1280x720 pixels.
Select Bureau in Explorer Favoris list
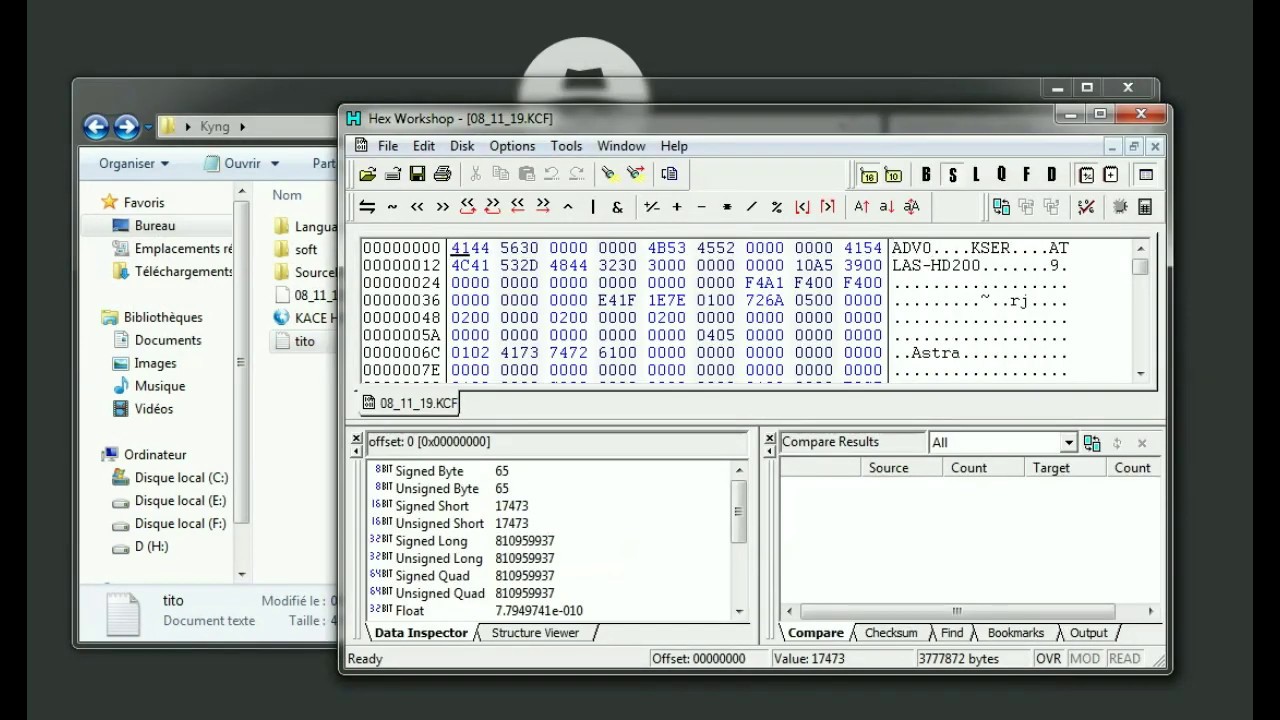pyautogui.click(x=155, y=226)
